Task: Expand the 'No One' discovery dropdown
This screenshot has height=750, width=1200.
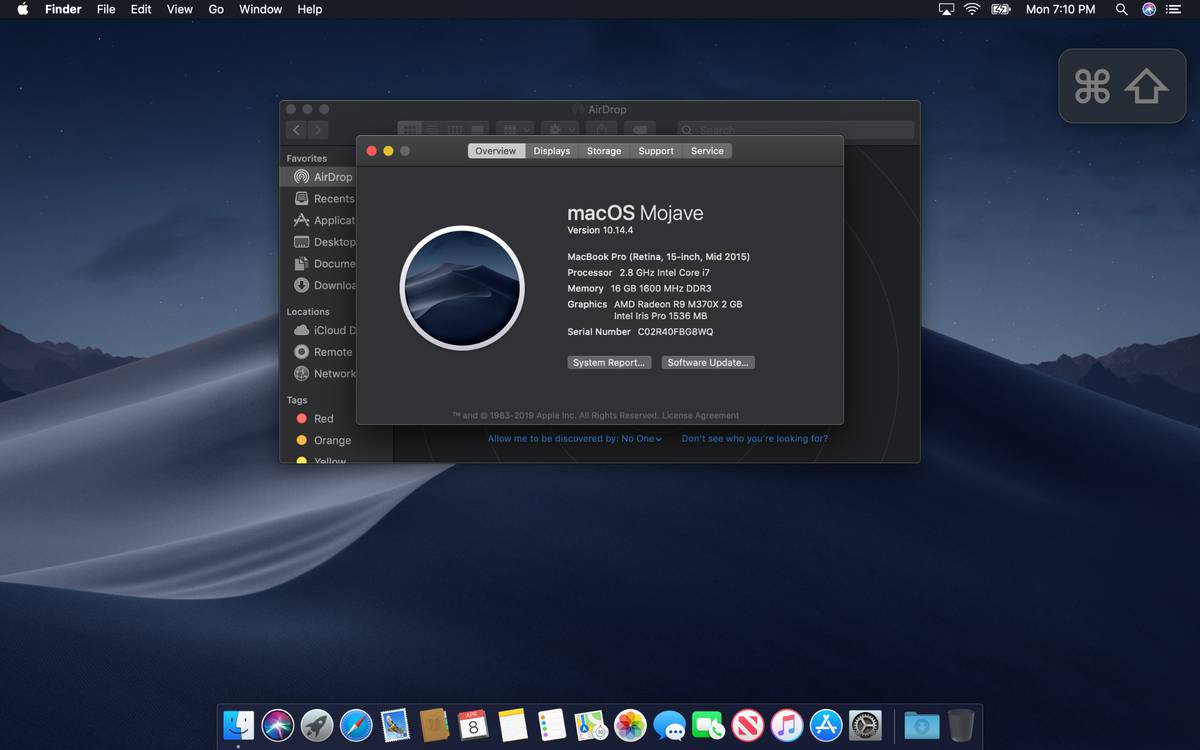Action: click(641, 439)
